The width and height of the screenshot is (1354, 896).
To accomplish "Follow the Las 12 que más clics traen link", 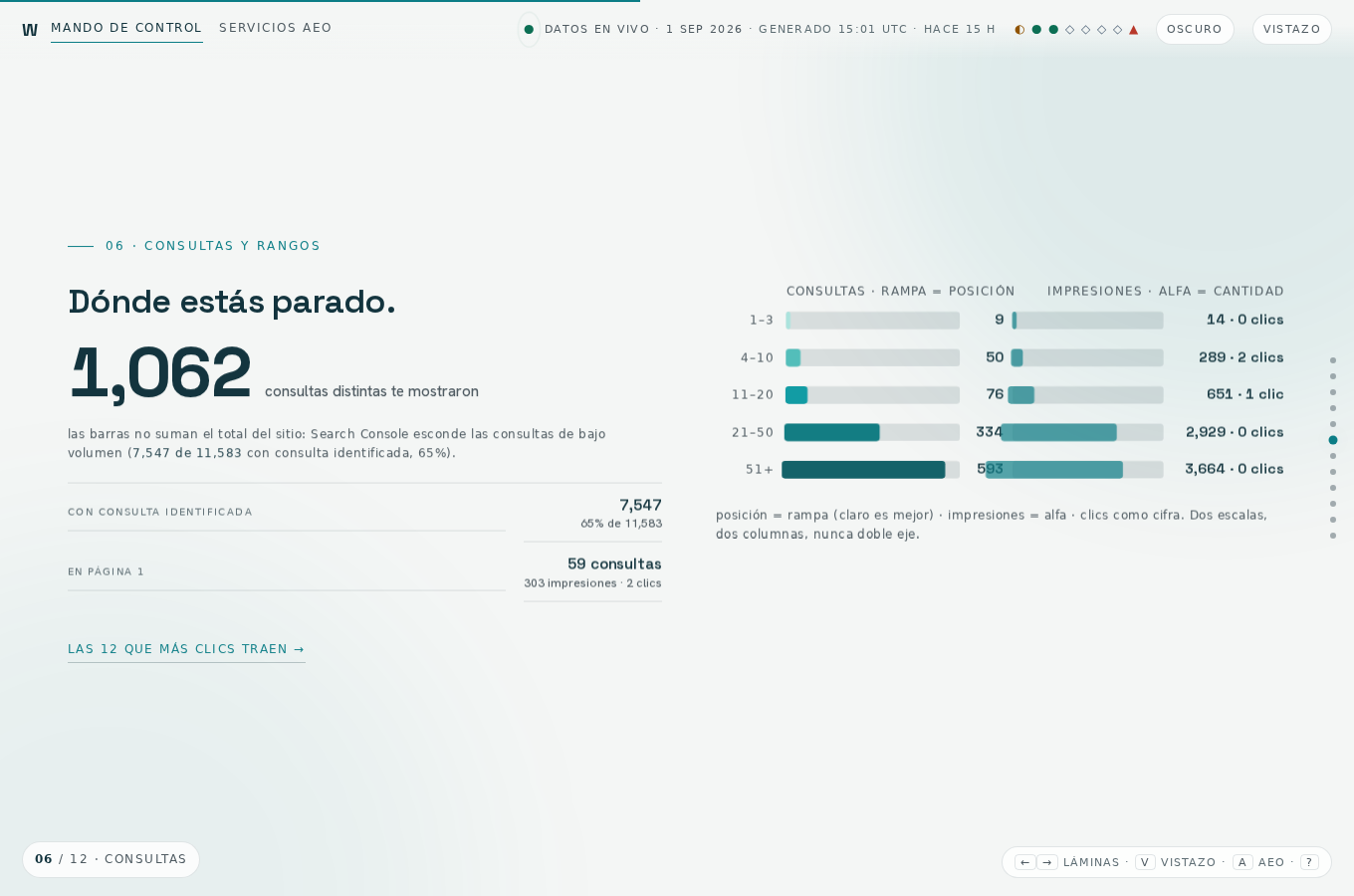I will tap(186, 649).
